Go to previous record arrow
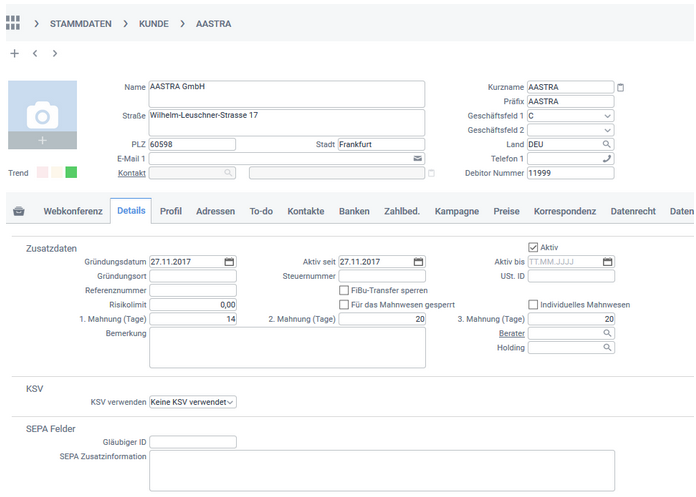The width and height of the screenshot is (696, 497). click(35, 53)
